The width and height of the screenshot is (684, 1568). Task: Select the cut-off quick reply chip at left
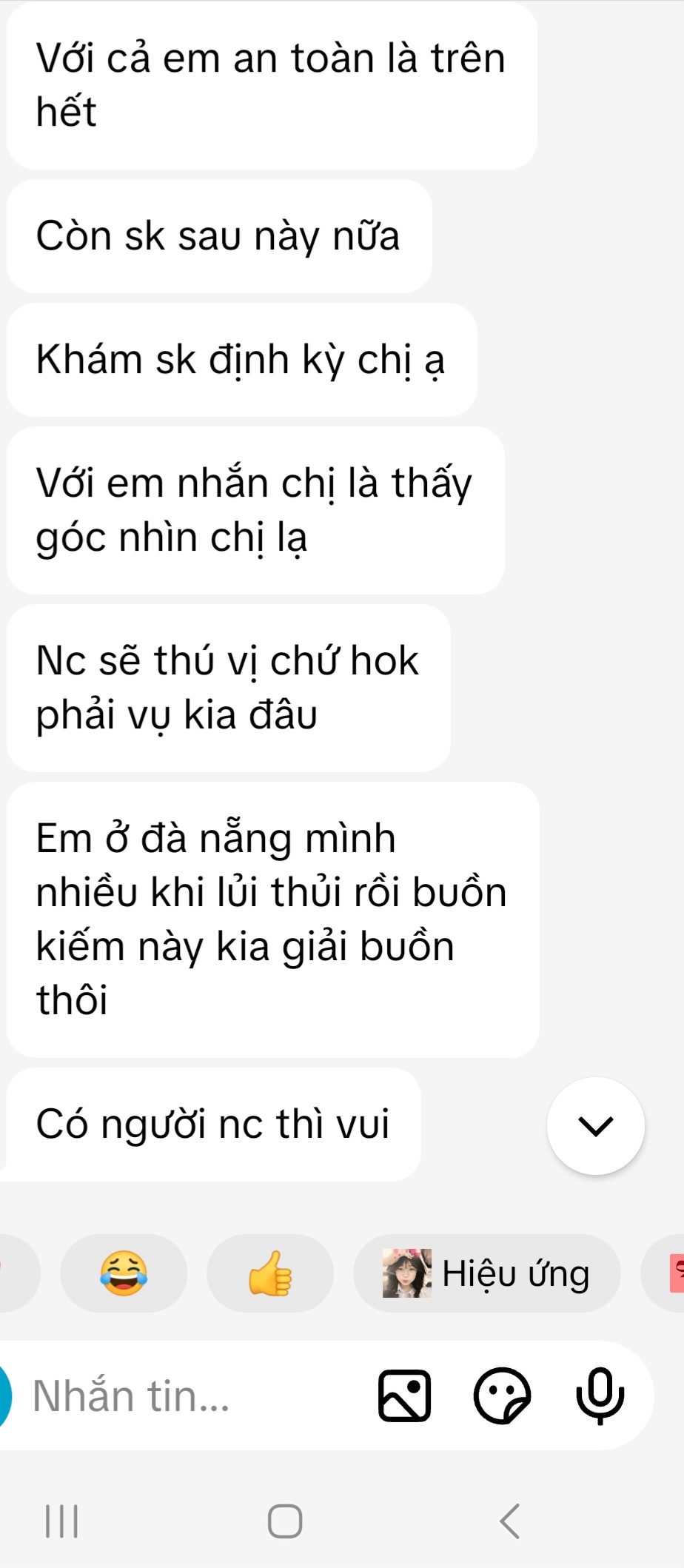(19, 1273)
